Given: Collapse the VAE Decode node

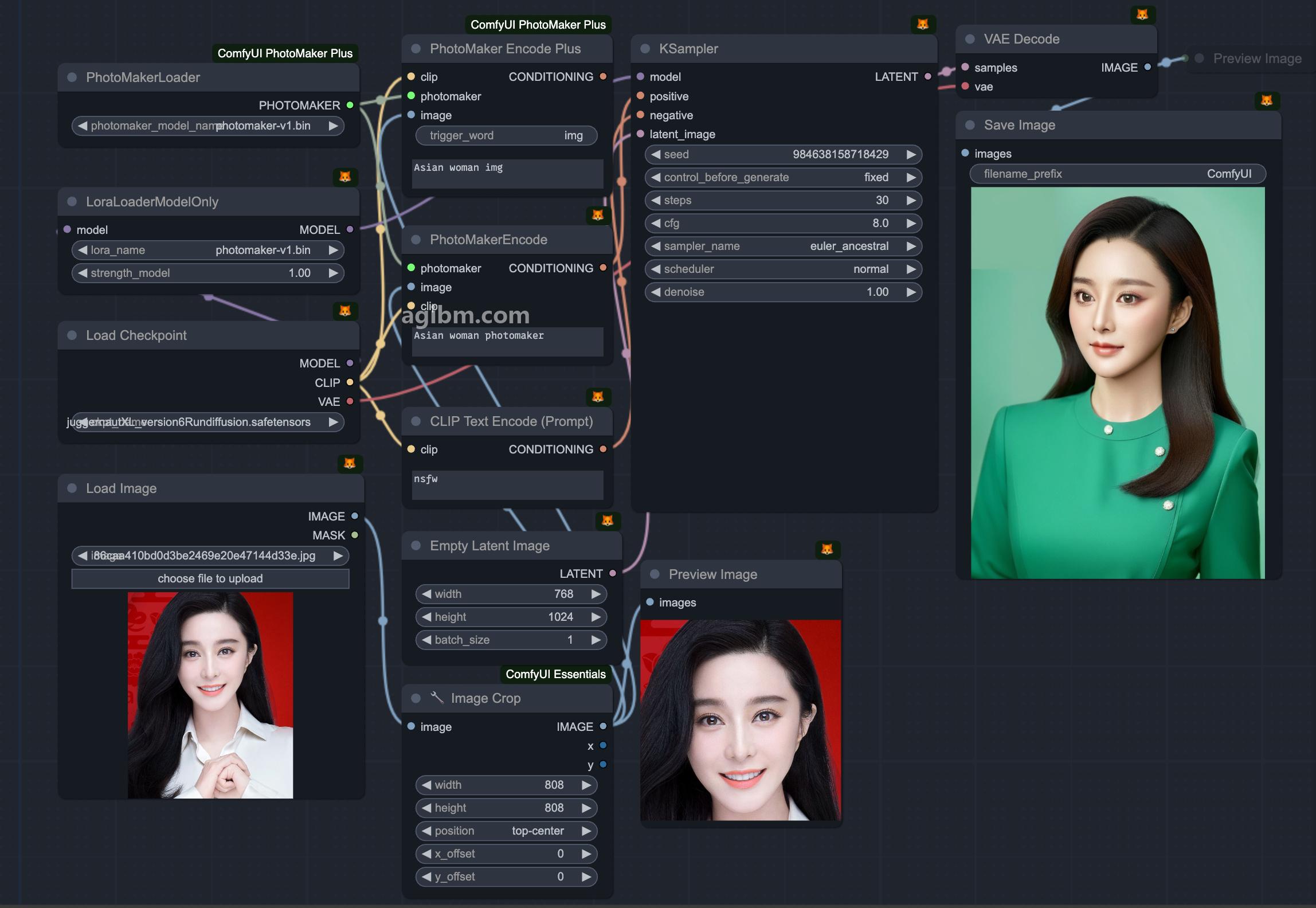Looking at the screenshot, I should click(x=970, y=39).
